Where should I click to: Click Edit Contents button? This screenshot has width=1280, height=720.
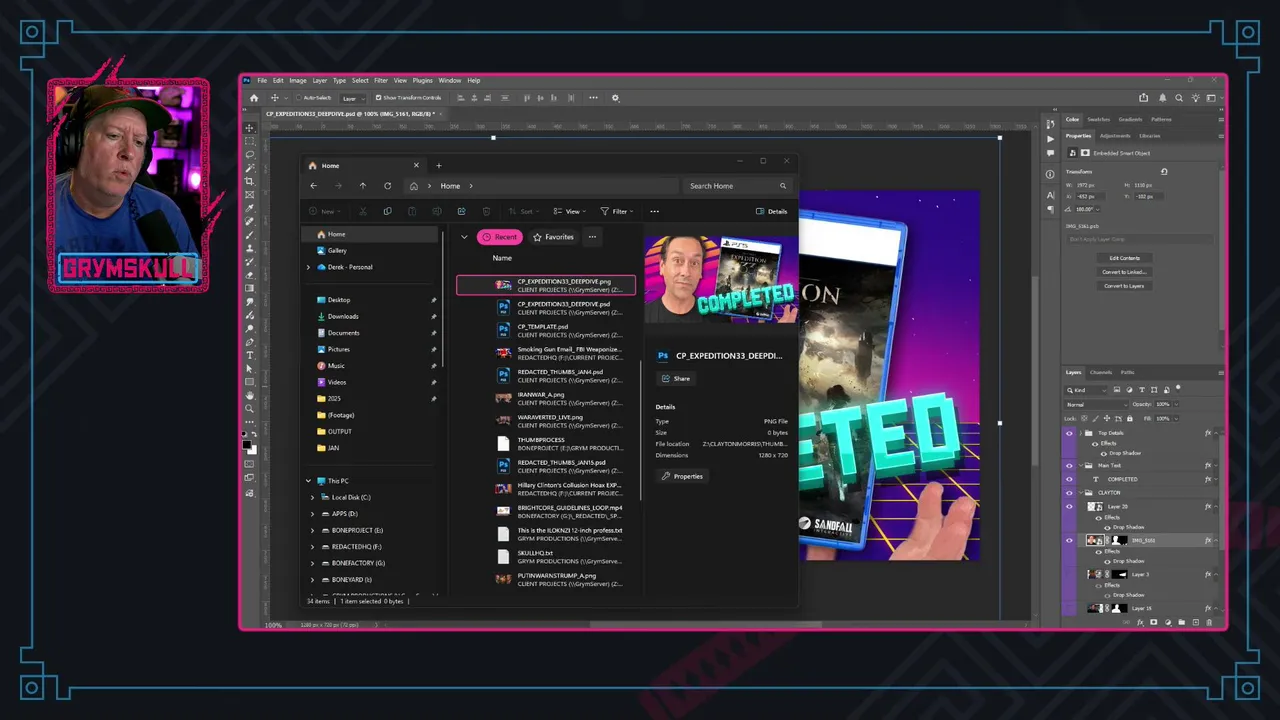[x=1124, y=258]
